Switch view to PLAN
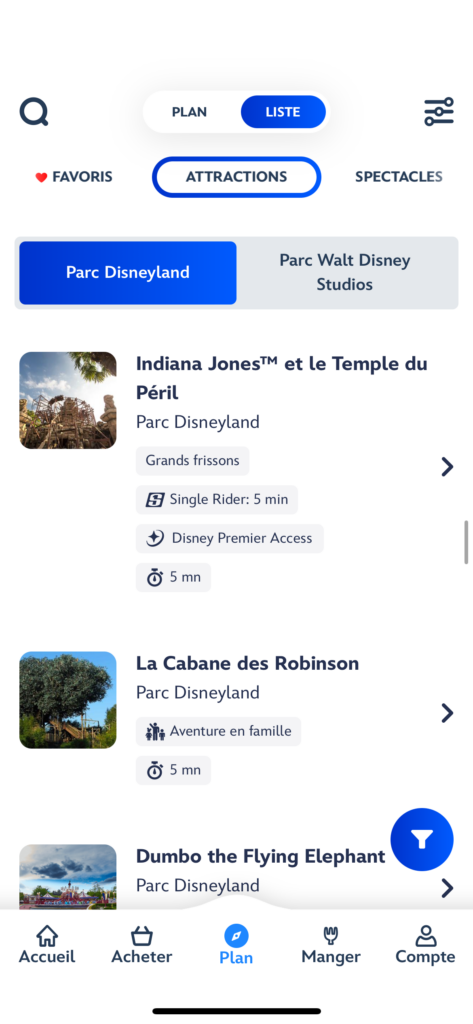Viewport: 473px width, 1024px height. click(189, 112)
